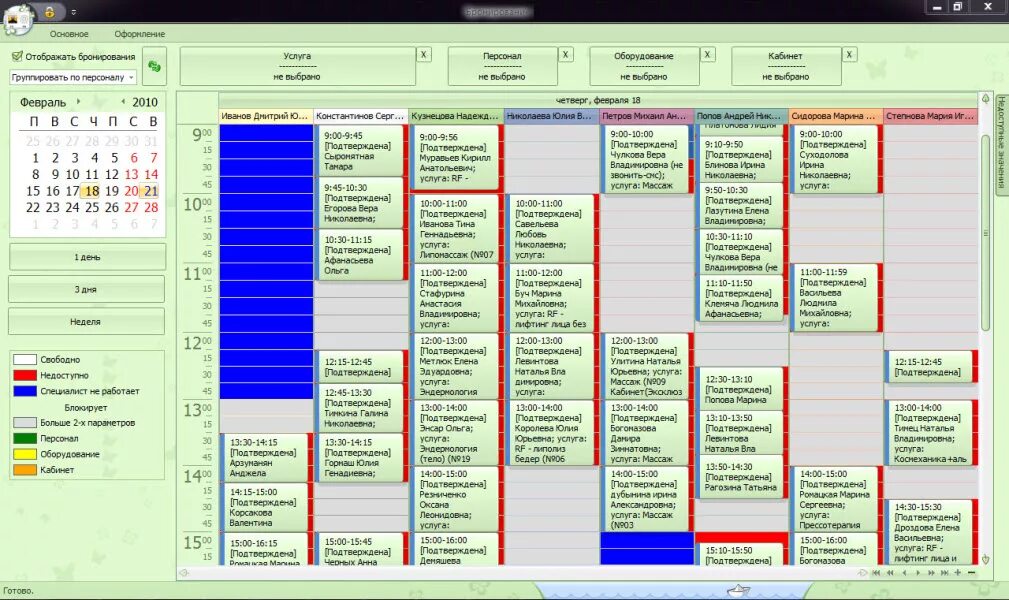Screen dimensions: 1009x600
Task: Open Васильева Людмила 11:00-11:59 booking
Action: coord(836,297)
